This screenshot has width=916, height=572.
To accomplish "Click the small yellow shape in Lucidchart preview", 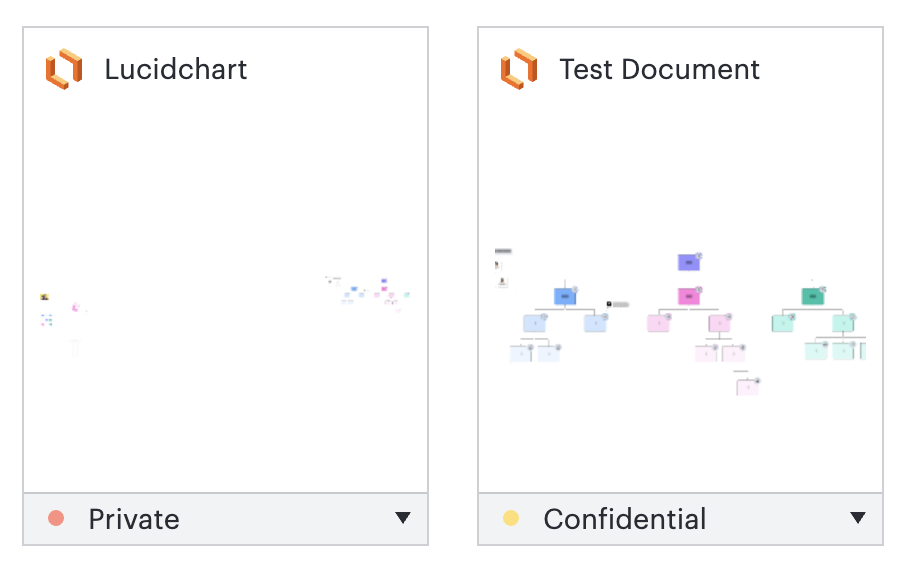I will (44, 297).
